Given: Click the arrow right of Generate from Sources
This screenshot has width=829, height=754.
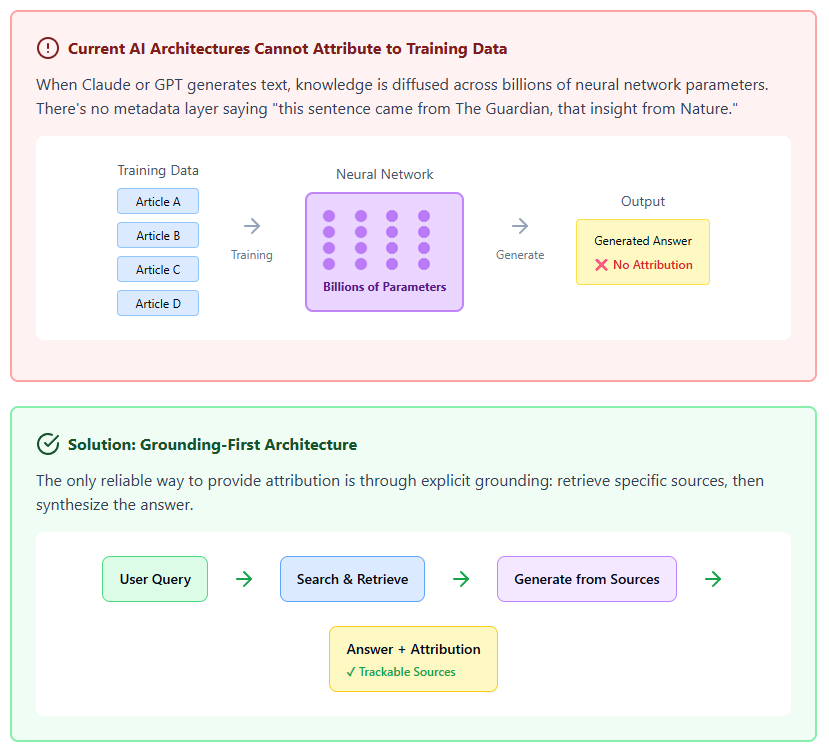Looking at the screenshot, I should click(713, 579).
